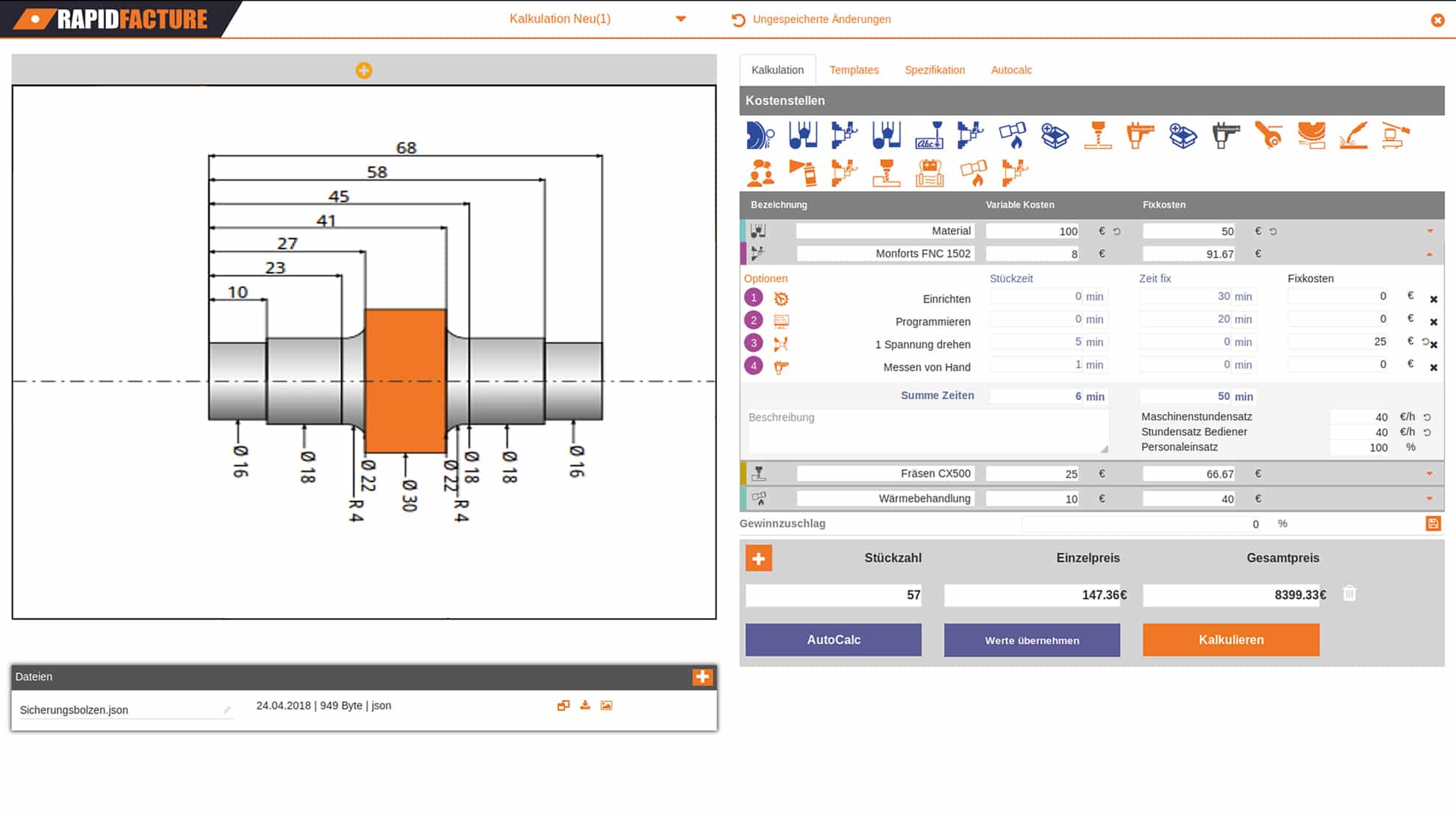Click the orange plus above the drawing
The height and width of the screenshot is (819, 1456).
pos(363,71)
